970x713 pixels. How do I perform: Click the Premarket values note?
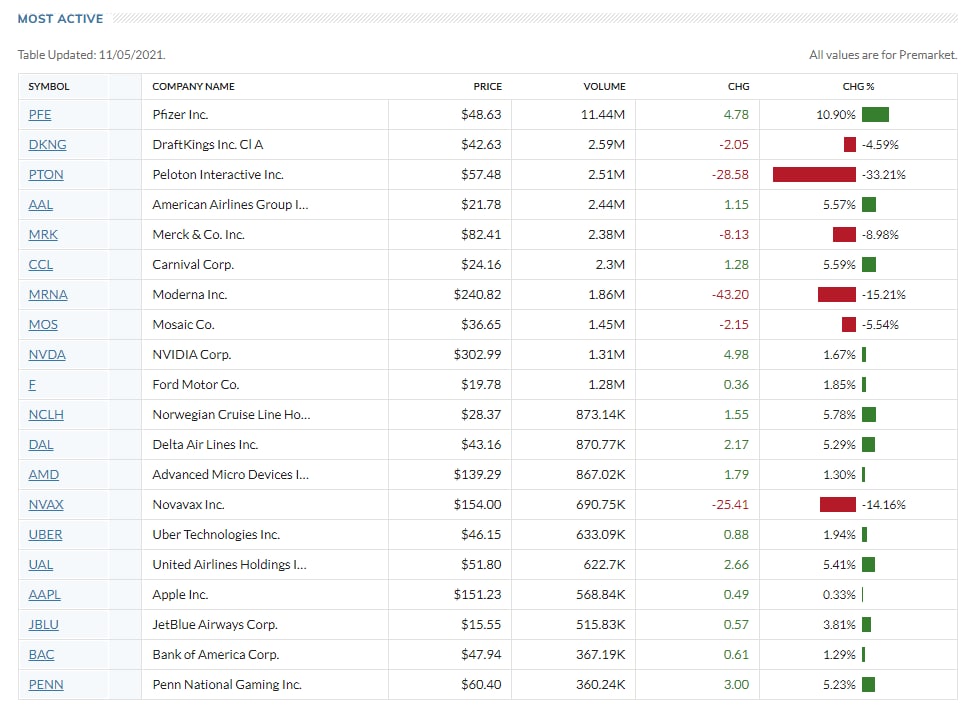point(883,55)
